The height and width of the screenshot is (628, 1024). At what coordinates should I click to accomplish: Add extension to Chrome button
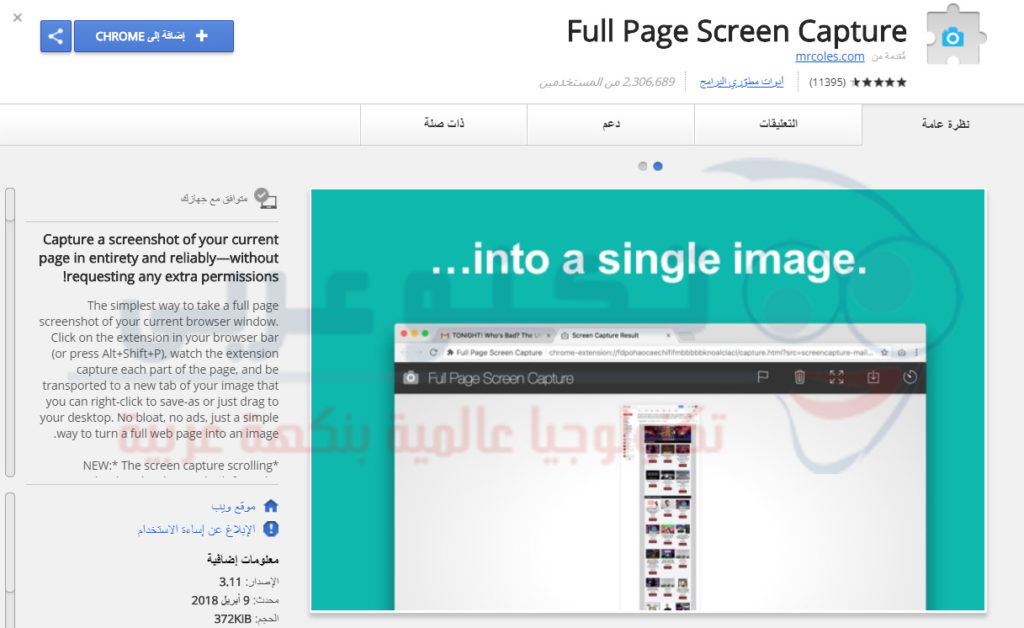coord(153,36)
